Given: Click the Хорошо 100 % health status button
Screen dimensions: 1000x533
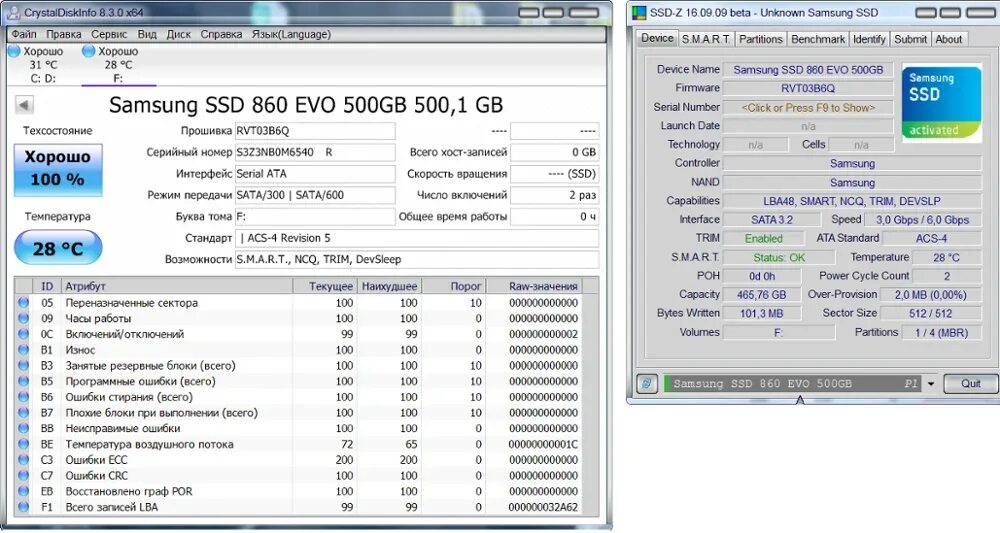Looking at the screenshot, I should 58,170.
